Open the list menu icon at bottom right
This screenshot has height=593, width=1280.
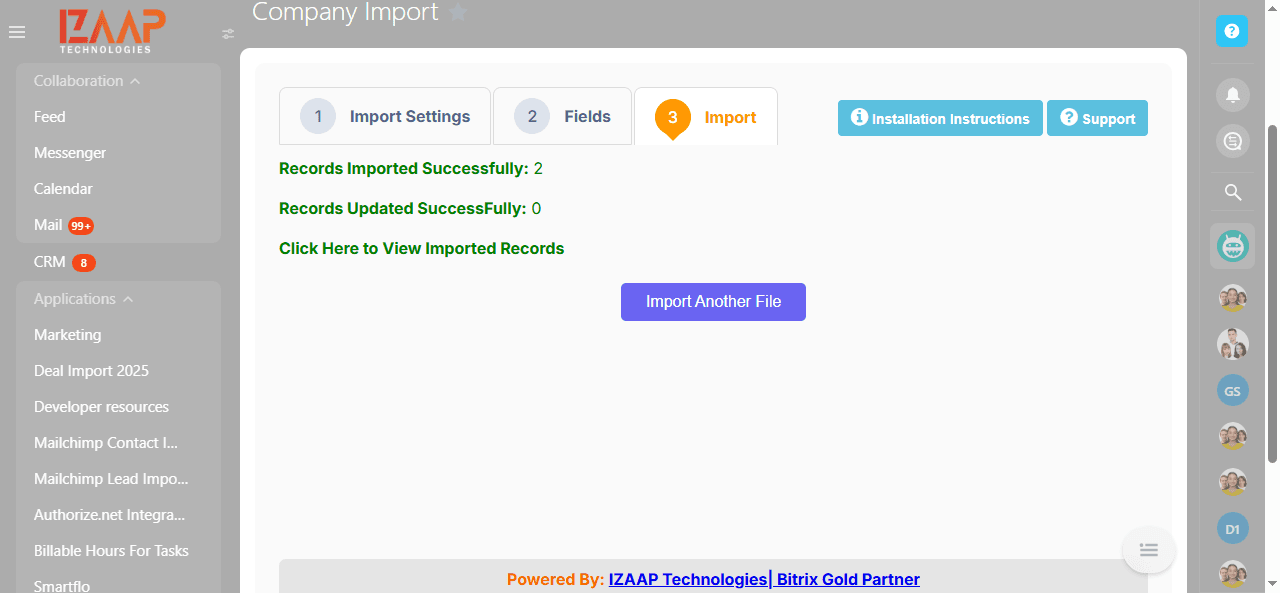[x=1148, y=549]
